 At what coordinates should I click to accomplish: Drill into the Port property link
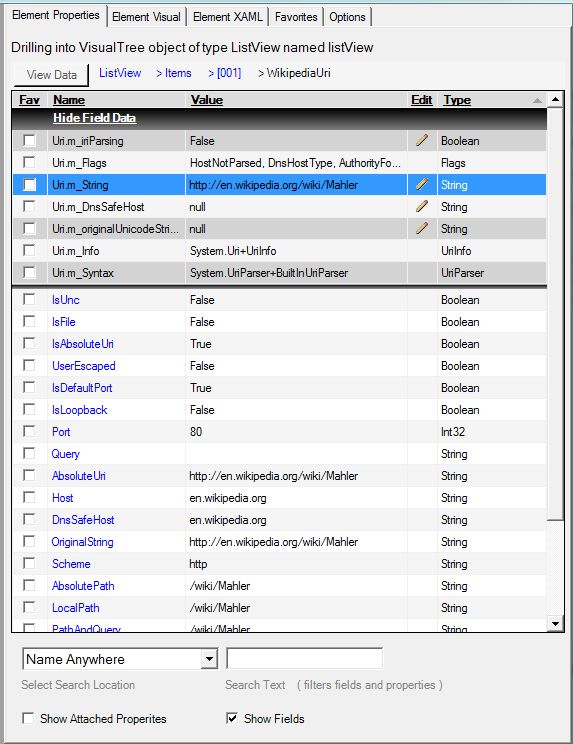coord(61,432)
